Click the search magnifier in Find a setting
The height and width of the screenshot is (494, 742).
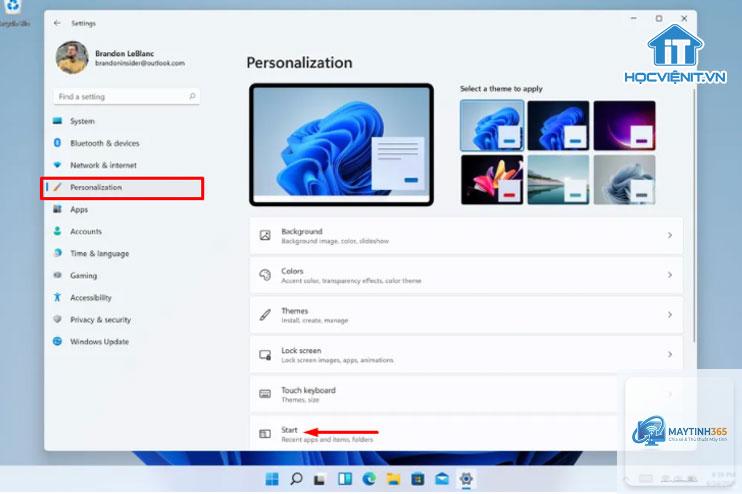[192, 97]
